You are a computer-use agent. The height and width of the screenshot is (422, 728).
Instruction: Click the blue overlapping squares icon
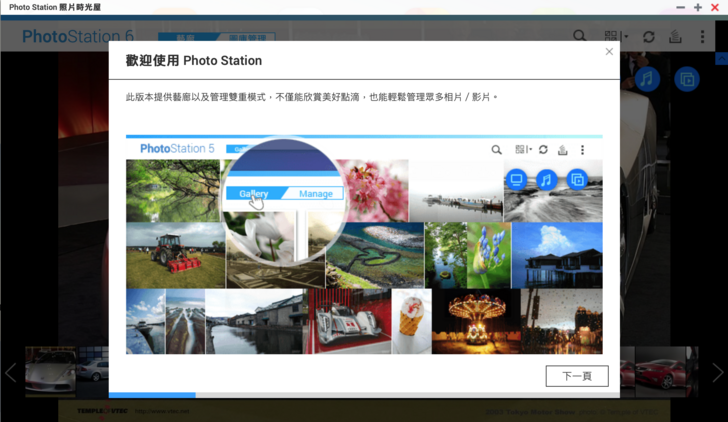[x=686, y=78]
